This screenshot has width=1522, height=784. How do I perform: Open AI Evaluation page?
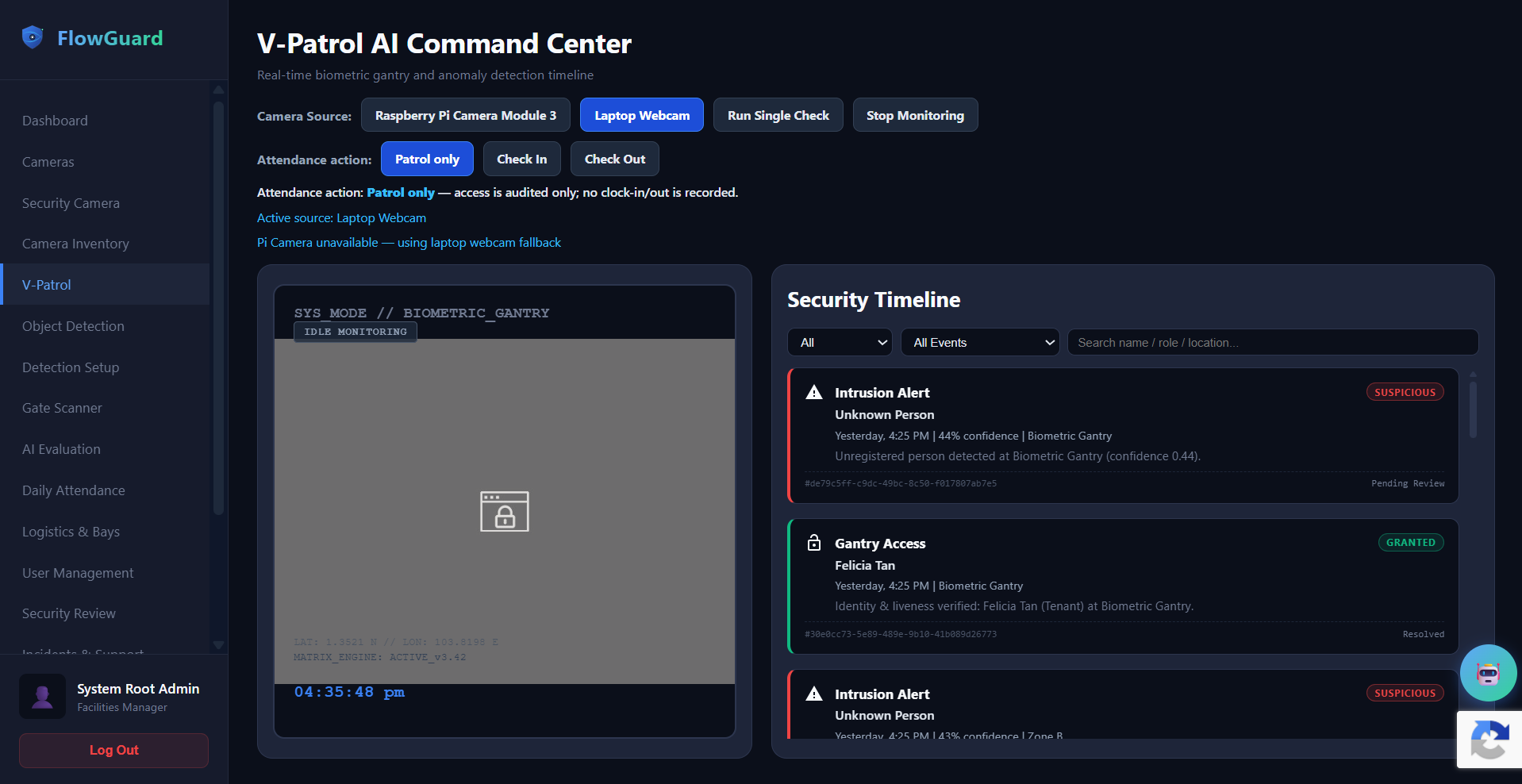[106, 449]
